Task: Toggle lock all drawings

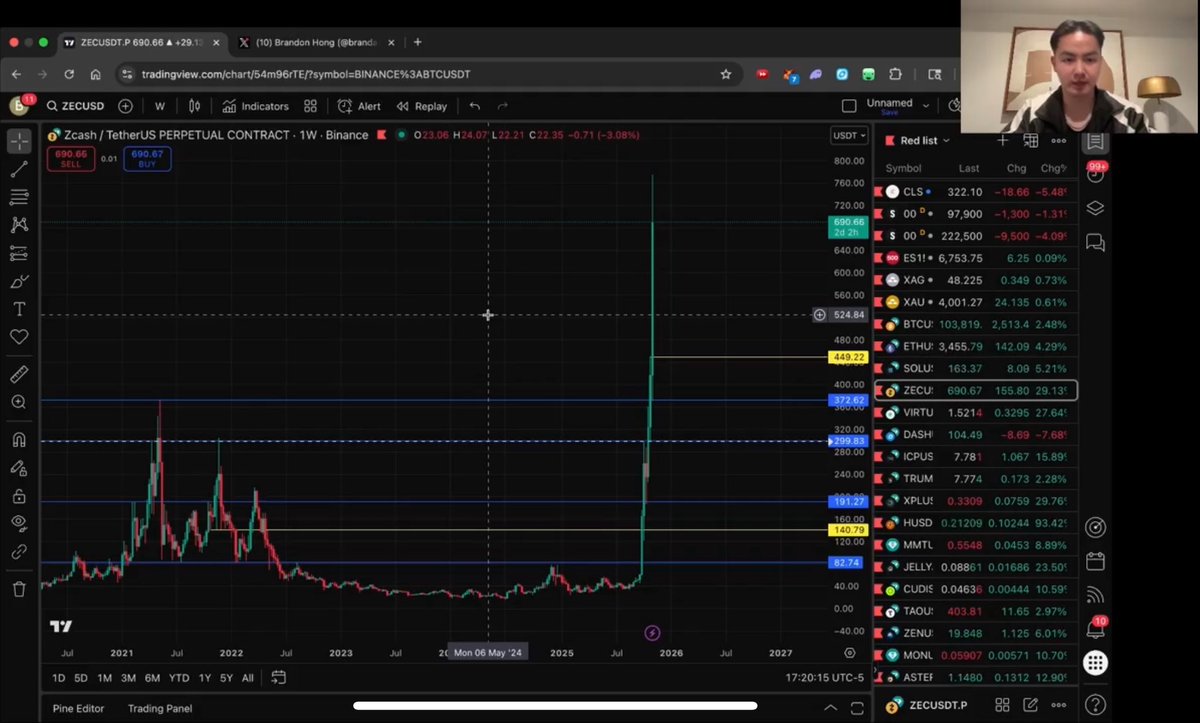Action: [x=19, y=496]
